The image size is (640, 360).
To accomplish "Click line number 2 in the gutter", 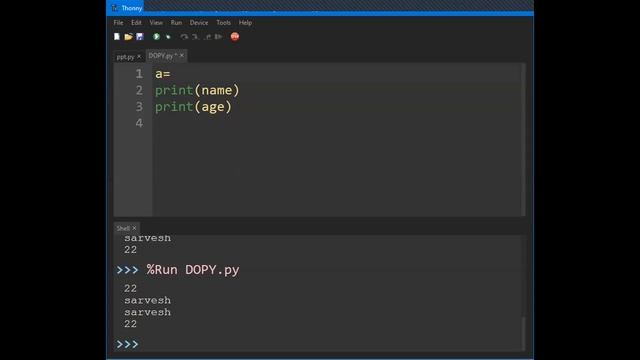I will click(139, 90).
